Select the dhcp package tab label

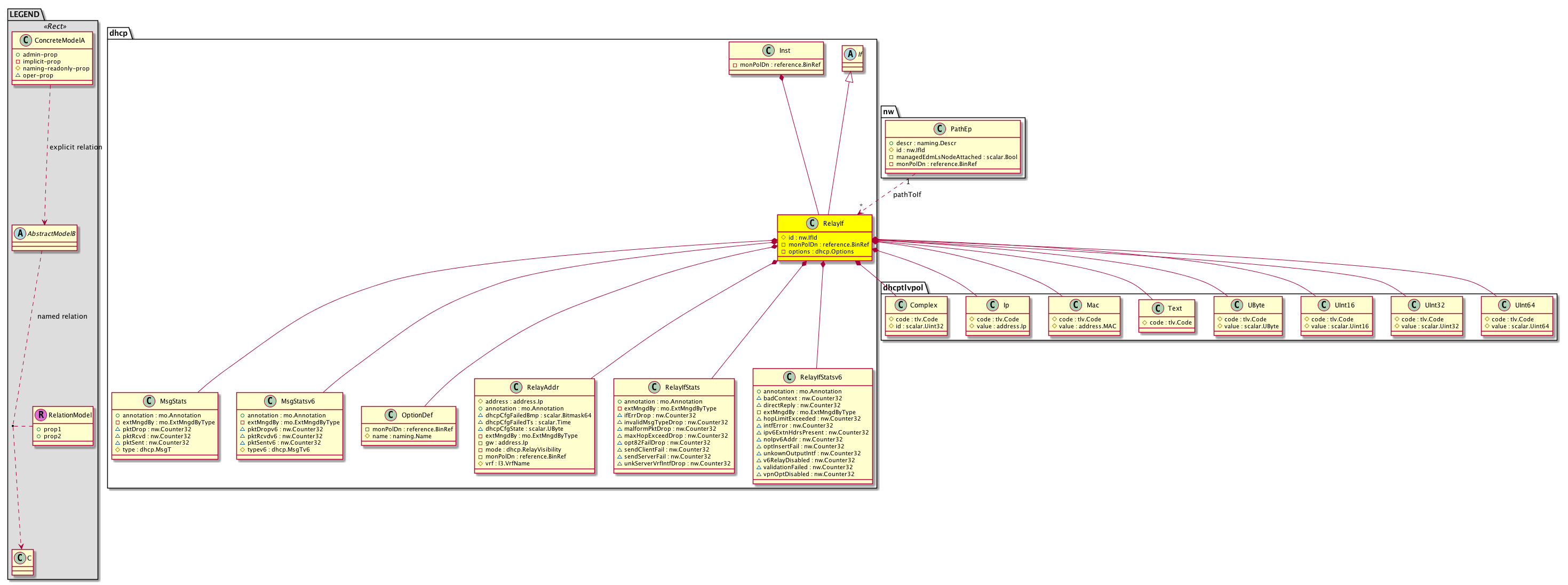pyautogui.click(x=118, y=33)
